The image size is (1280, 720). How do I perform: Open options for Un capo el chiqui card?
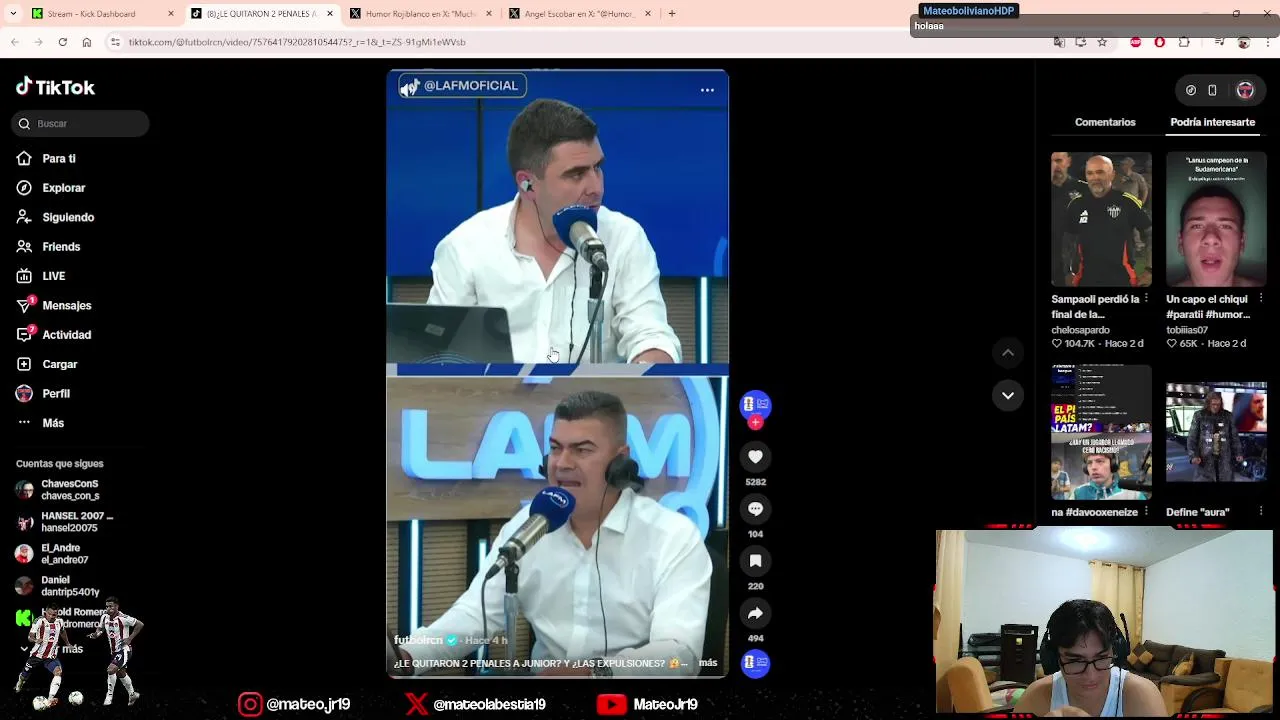(x=1261, y=299)
